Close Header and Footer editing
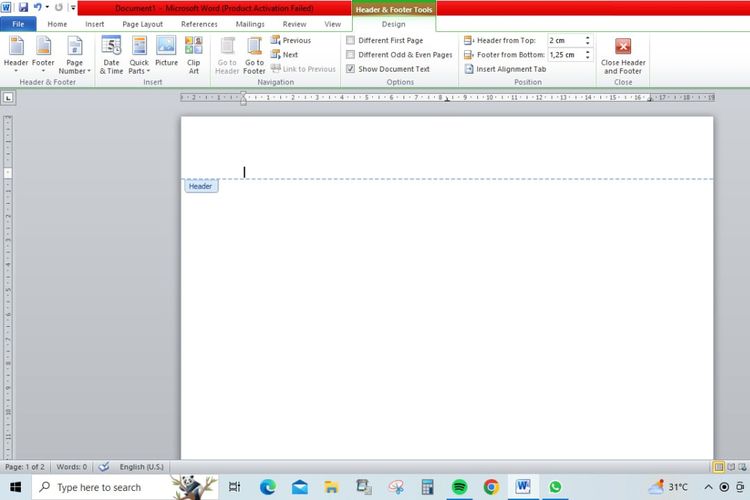The height and width of the screenshot is (500, 750). [x=623, y=55]
